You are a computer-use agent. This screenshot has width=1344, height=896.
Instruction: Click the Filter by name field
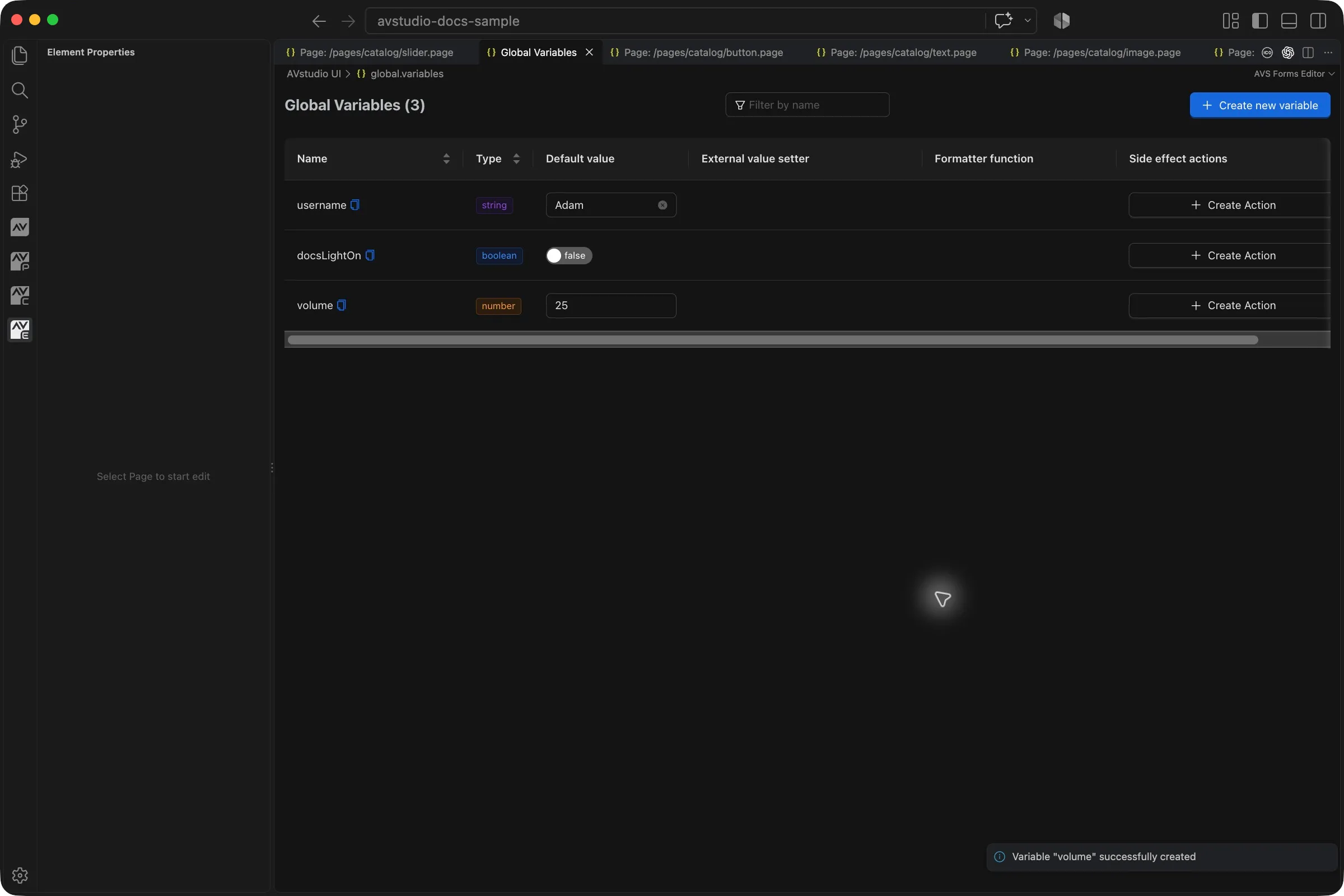807,105
